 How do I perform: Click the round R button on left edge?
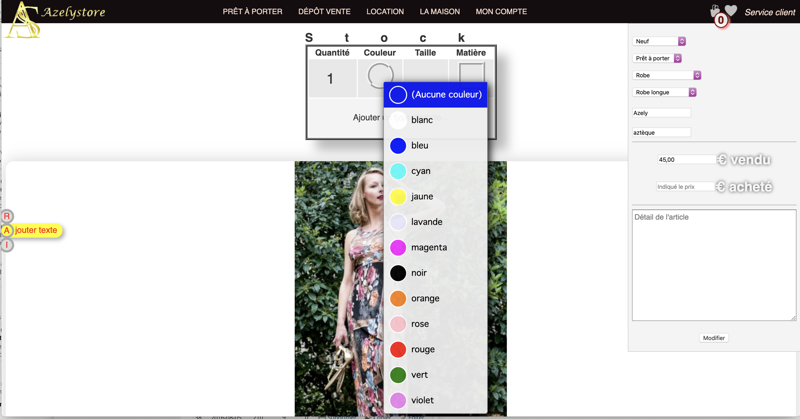click(7, 216)
